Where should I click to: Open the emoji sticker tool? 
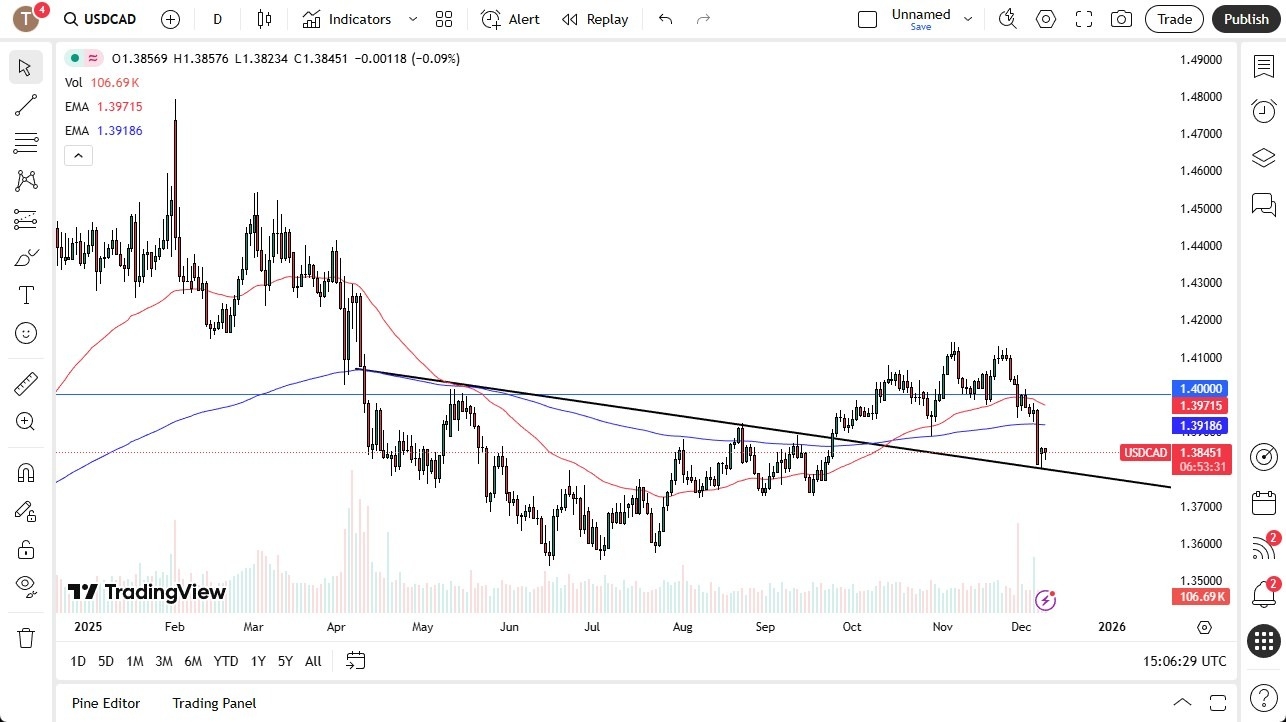click(26, 333)
